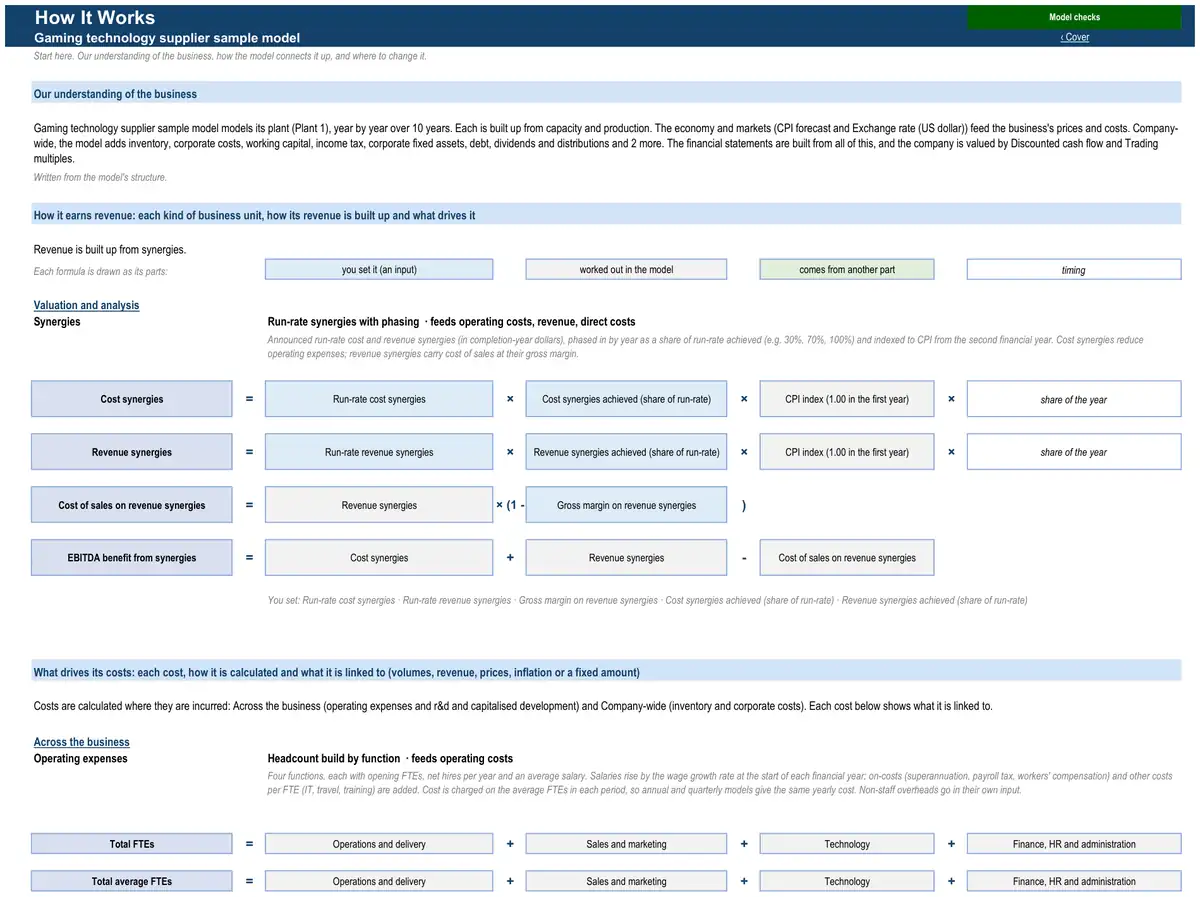The image size is (1200, 897).
Task: Click the 'Our understanding of the business' section header
Action: click(606, 94)
